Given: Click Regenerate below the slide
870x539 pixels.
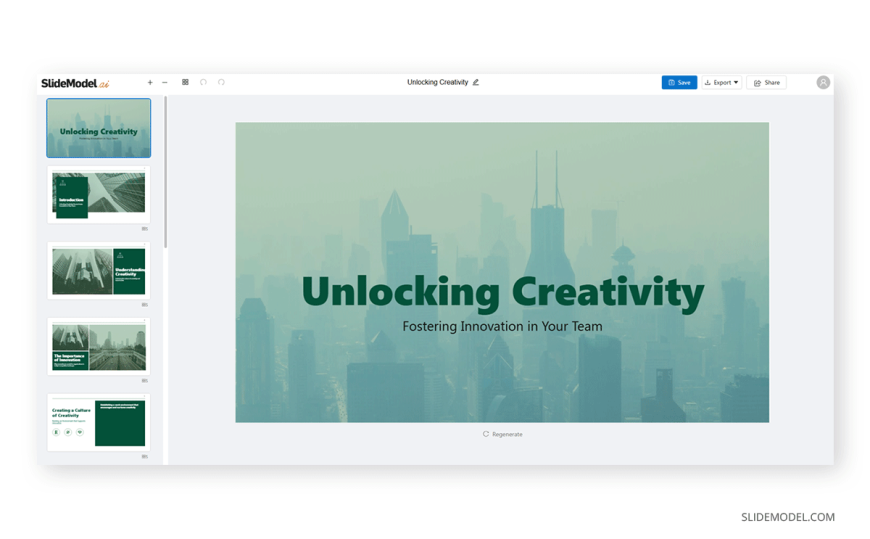Looking at the screenshot, I should (503, 434).
